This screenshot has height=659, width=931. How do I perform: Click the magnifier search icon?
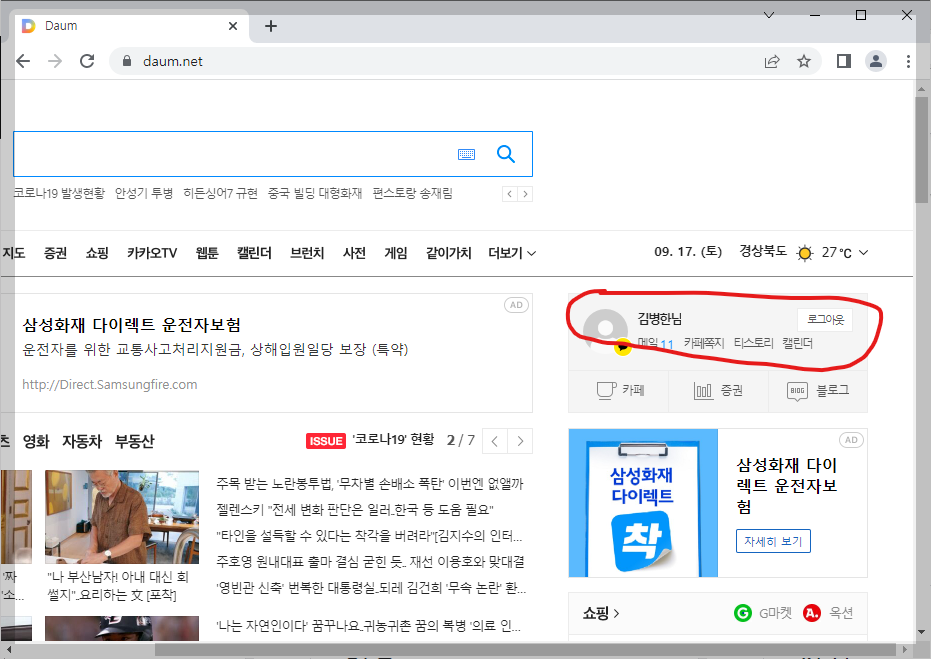coord(506,154)
